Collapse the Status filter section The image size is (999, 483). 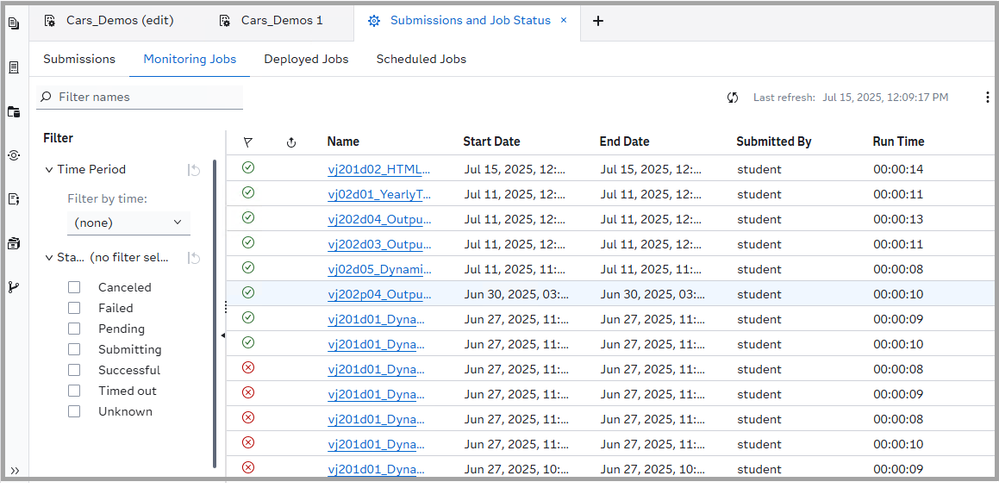[49, 258]
